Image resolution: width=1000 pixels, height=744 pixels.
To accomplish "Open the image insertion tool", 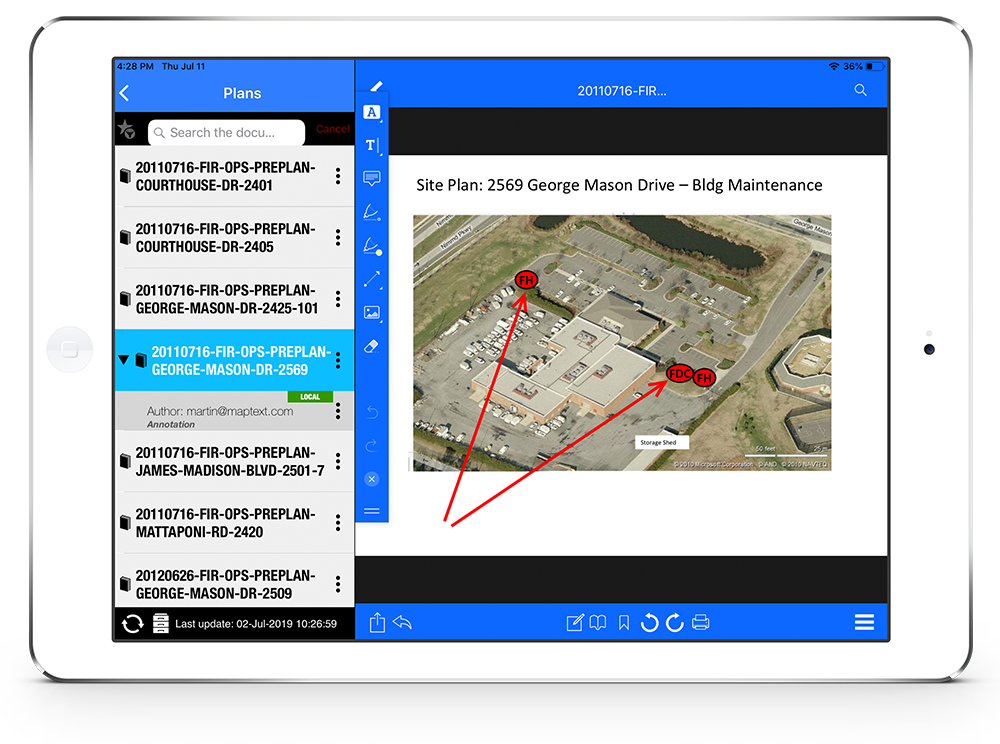I will tap(372, 312).
